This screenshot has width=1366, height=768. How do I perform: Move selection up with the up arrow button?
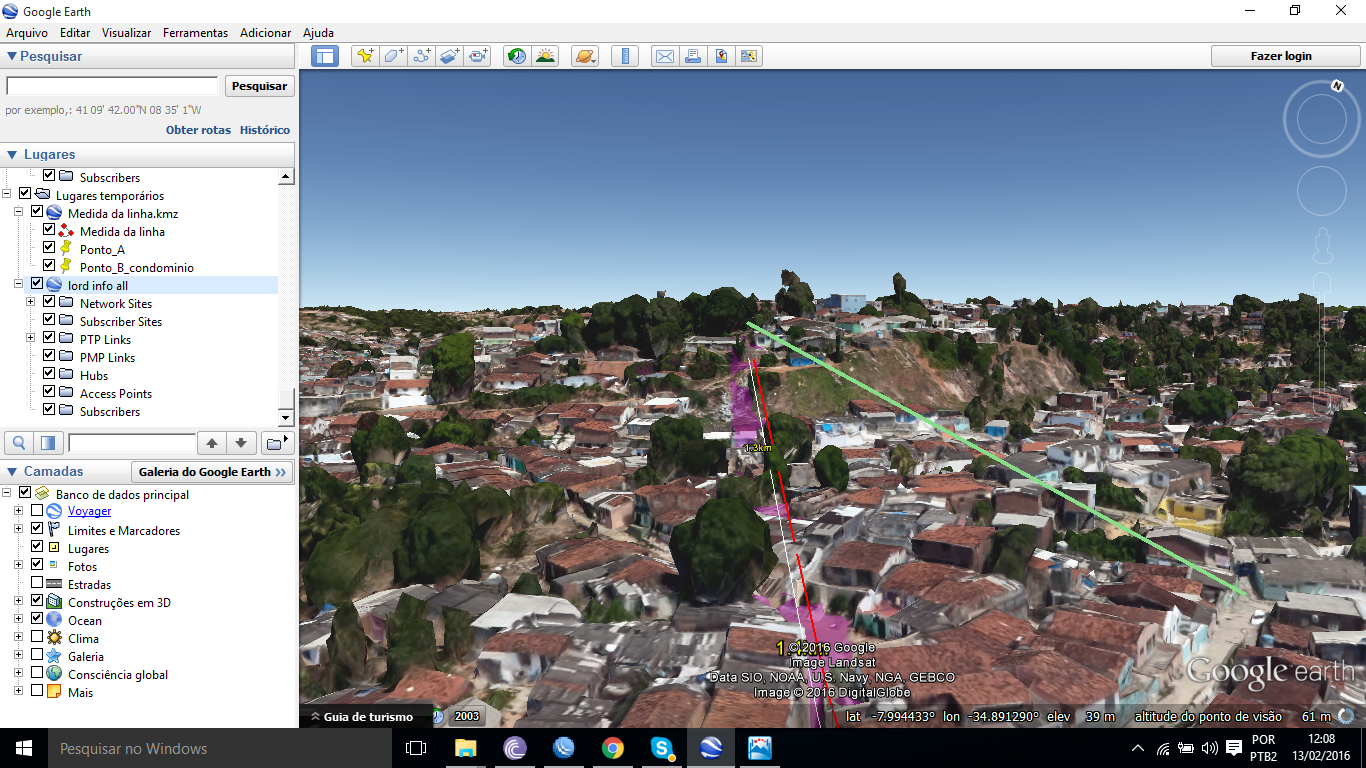coord(212,442)
